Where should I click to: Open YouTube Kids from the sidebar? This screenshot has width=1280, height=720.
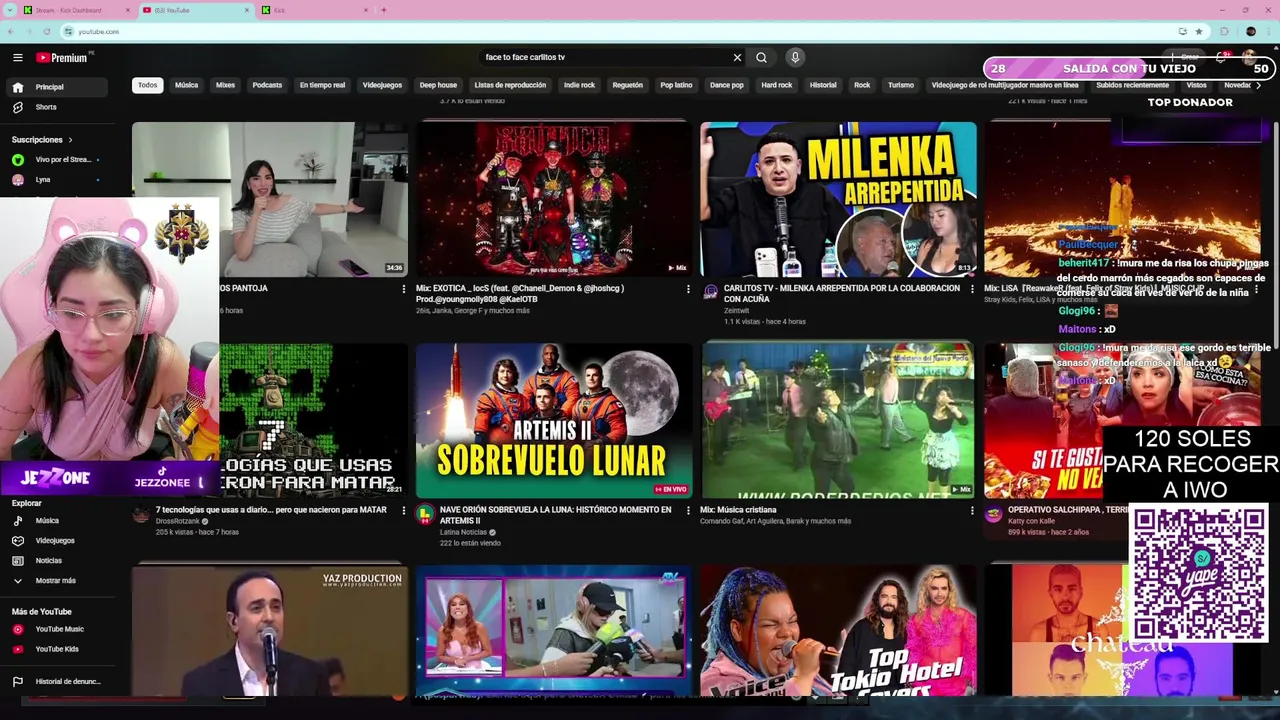pyautogui.click(x=57, y=649)
